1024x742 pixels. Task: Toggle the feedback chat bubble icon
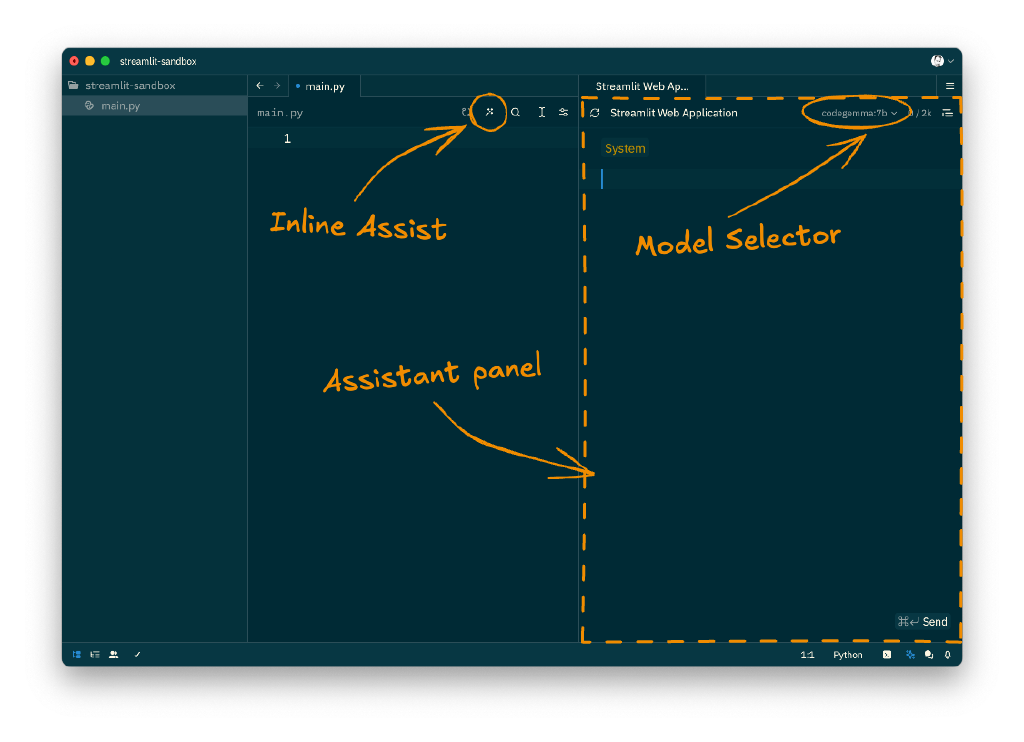[930, 654]
